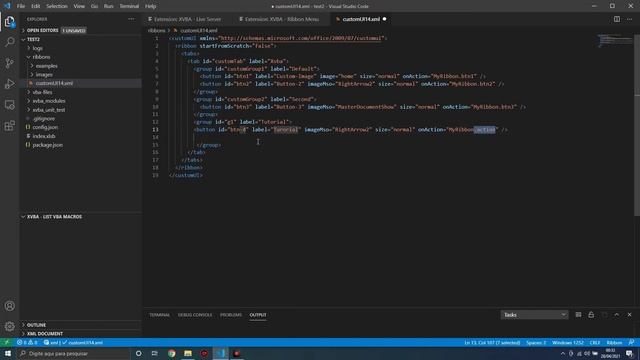Open Task View on taskbar
This screenshot has height=360, width=640.
coord(155,353)
